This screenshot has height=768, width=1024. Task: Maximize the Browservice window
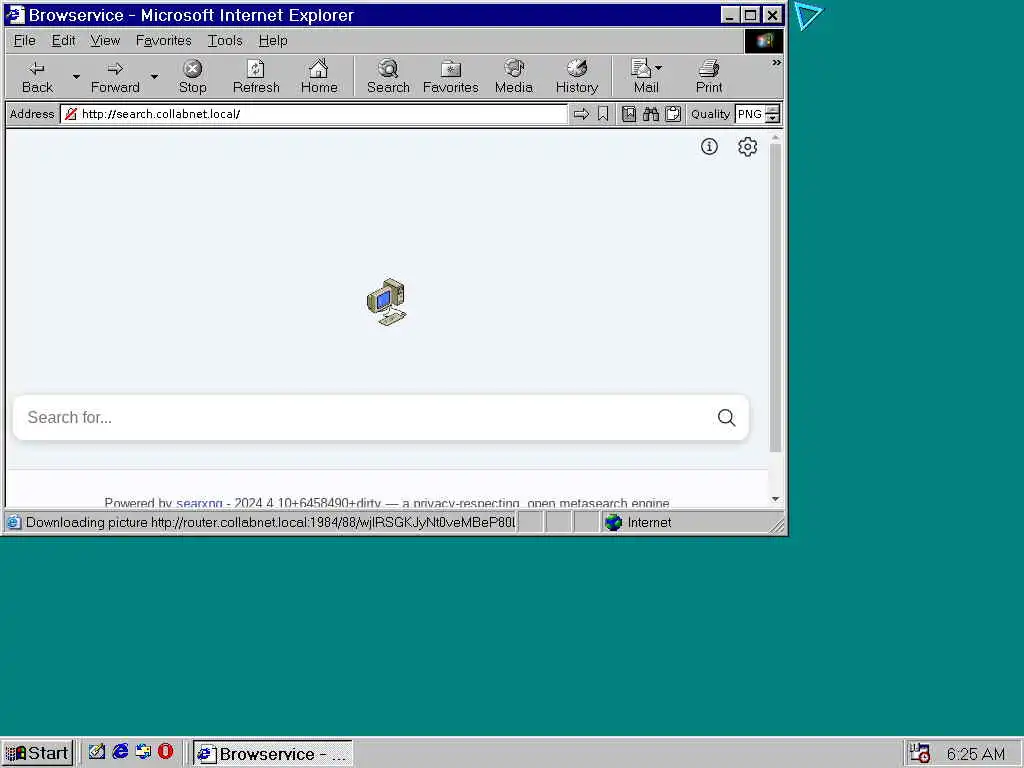(751, 15)
